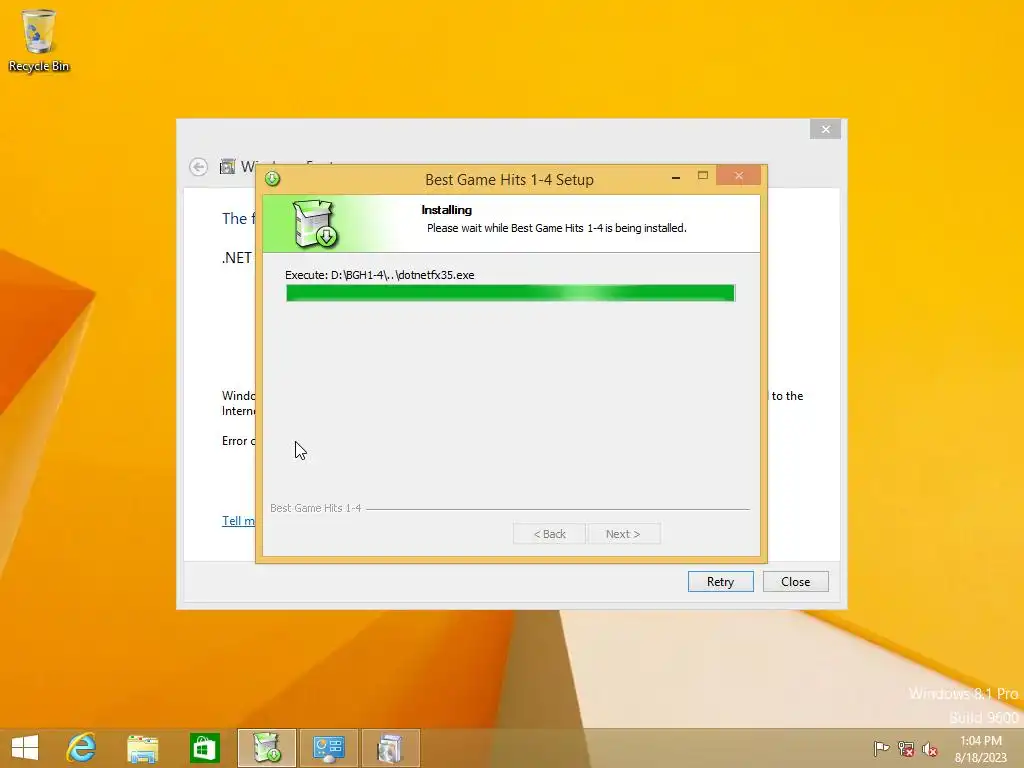Image resolution: width=1024 pixels, height=768 pixels.
Task: Click the back arrow in Windows Features window
Action: pos(199,167)
